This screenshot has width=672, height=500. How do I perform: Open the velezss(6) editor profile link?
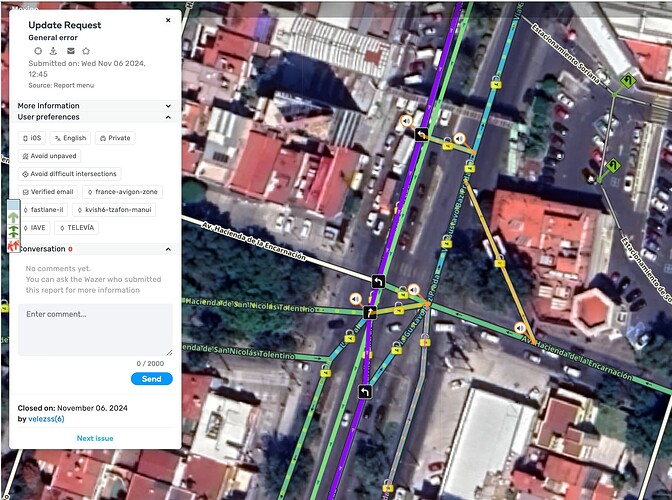coord(46,419)
